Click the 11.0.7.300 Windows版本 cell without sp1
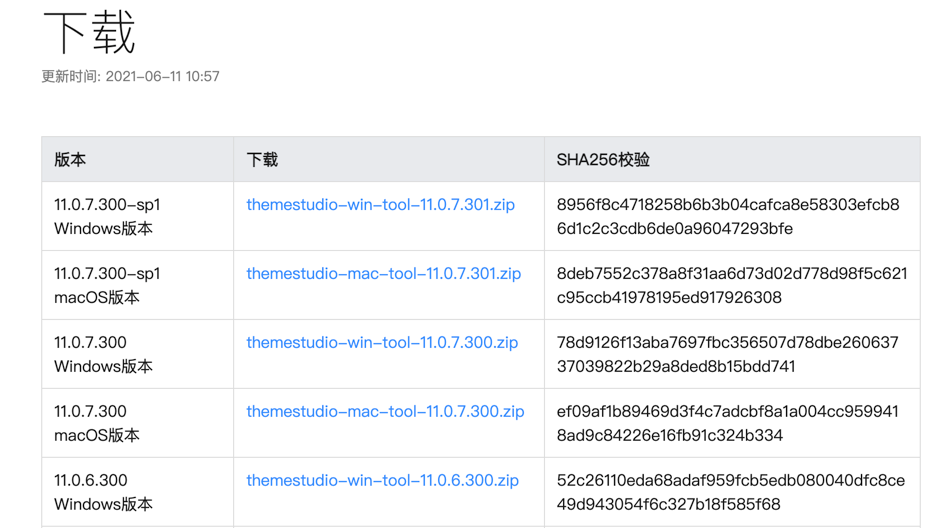950x528 pixels. pos(103,355)
